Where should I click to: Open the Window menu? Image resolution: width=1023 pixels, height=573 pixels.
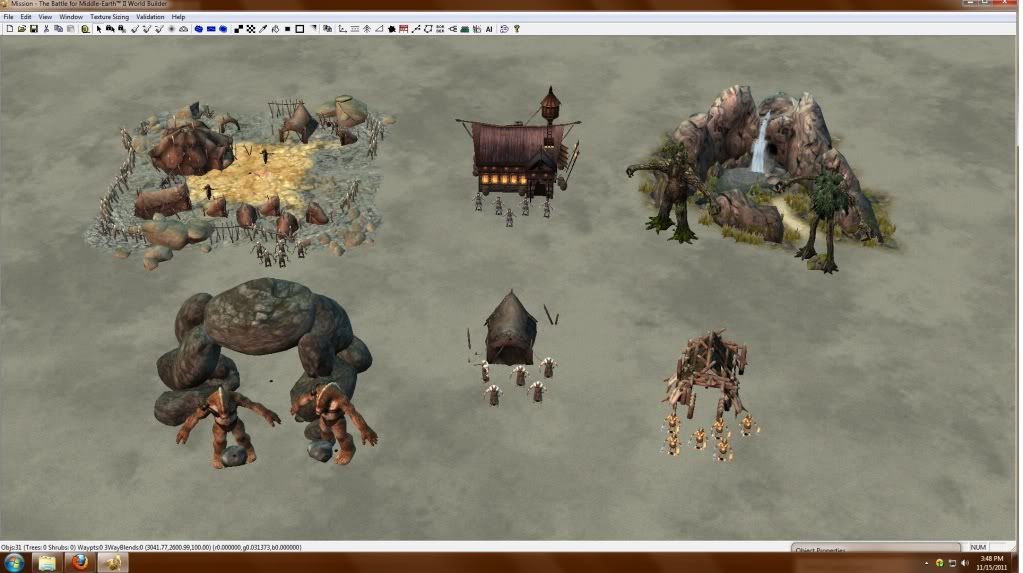click(71, 17)
